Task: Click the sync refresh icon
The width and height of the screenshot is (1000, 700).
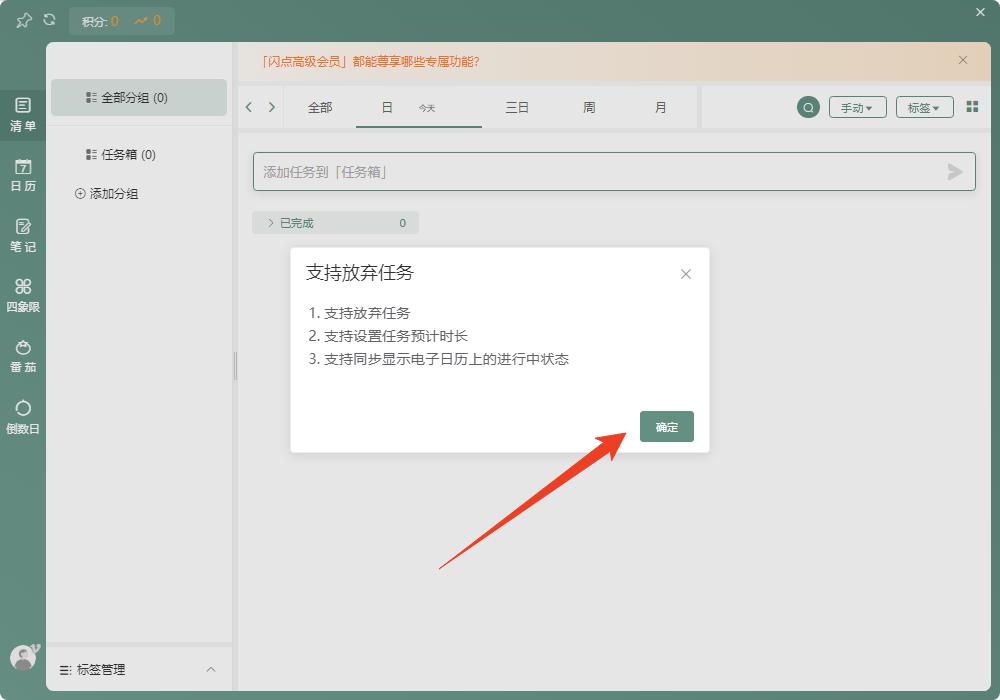Action: pos(48,20)
